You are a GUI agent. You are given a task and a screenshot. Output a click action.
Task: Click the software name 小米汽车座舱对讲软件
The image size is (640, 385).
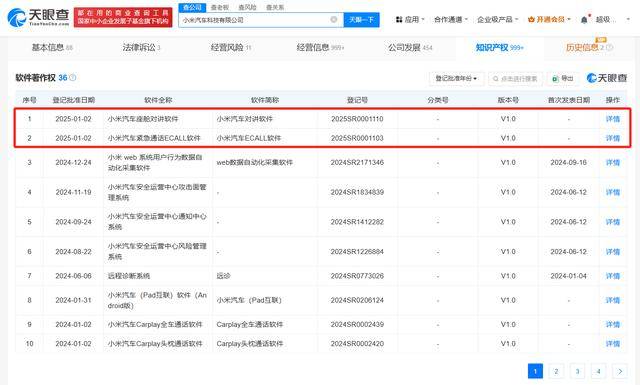click(143, 119)
